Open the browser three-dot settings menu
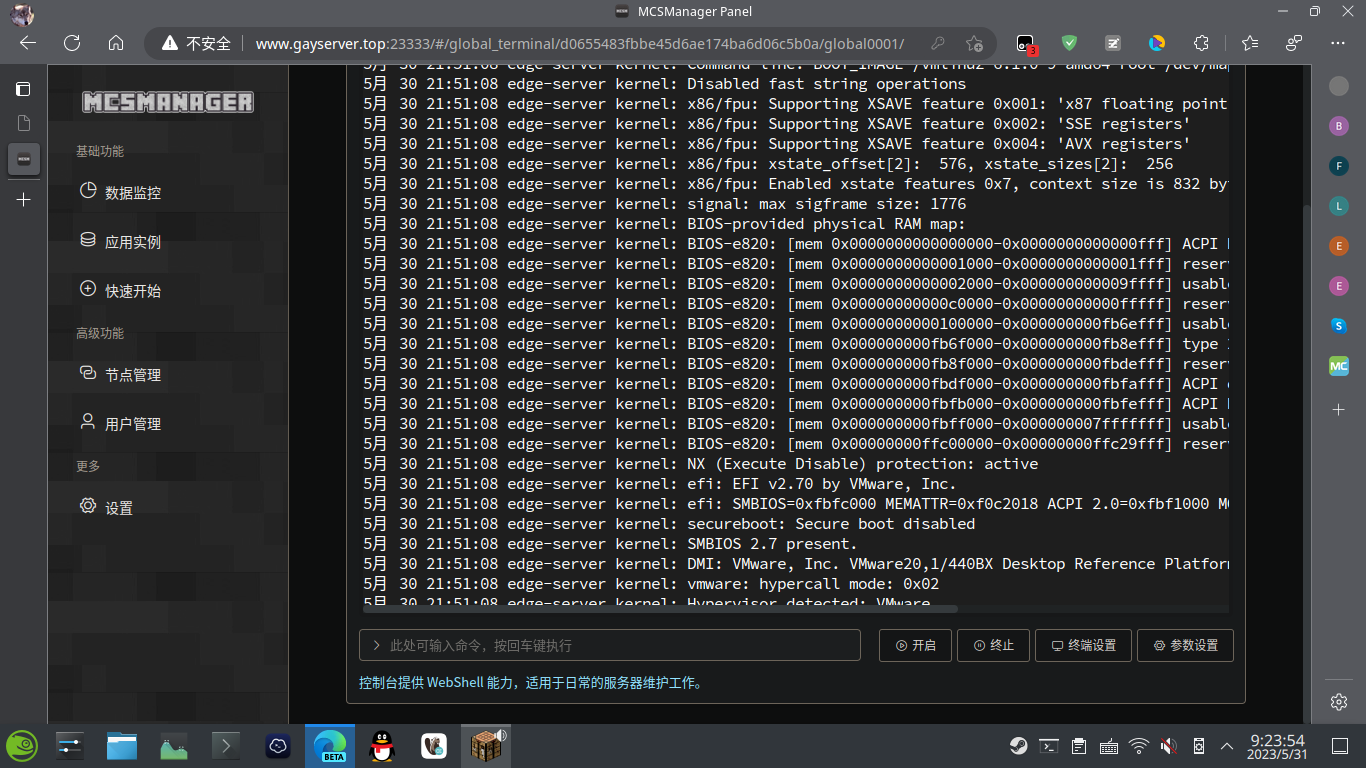Image resolution: width=1366 pixels, height=768 pixels. [1340, 43]
